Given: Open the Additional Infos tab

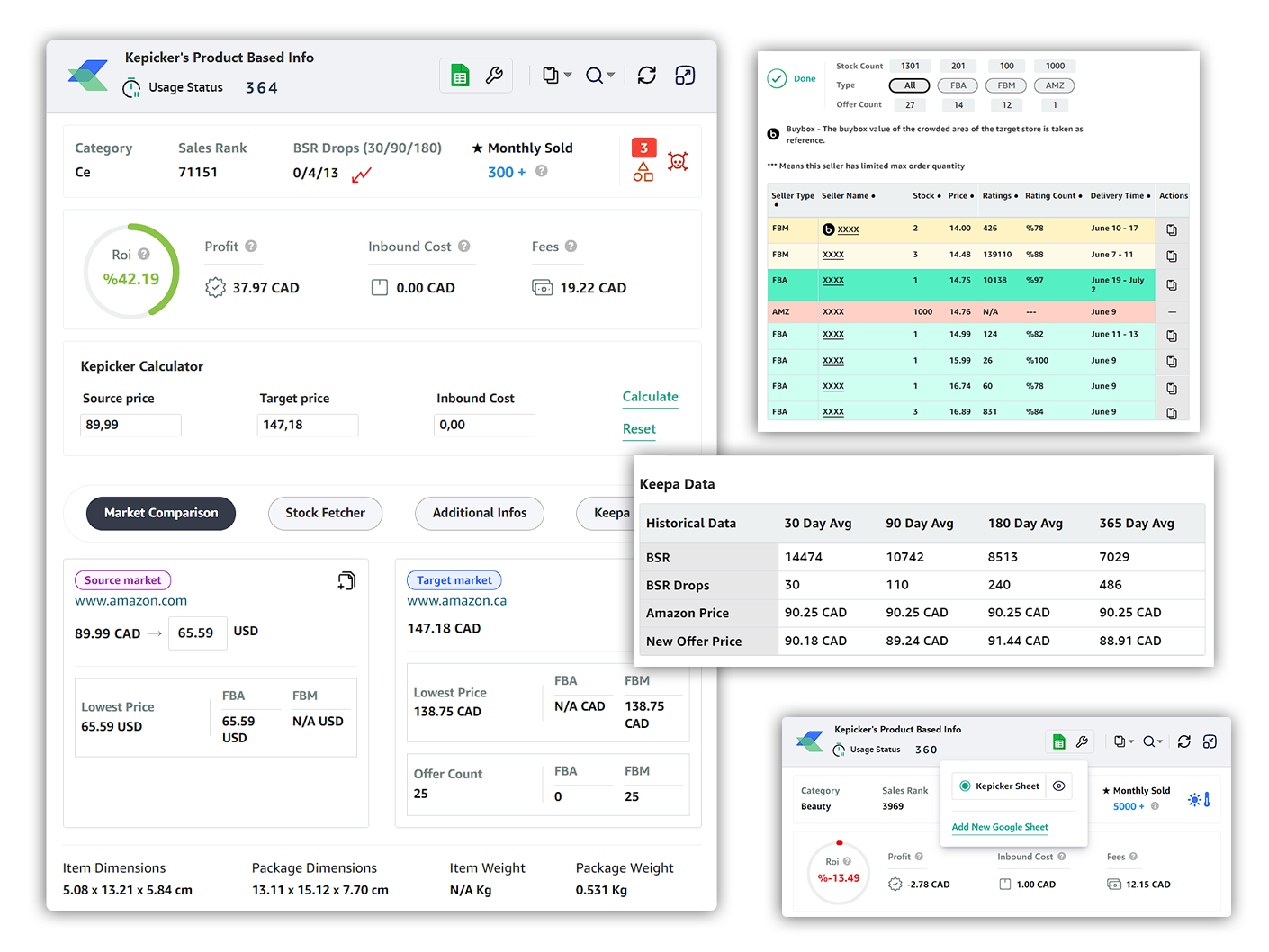Looking at the screenshot, I should [x=480, y=513].
